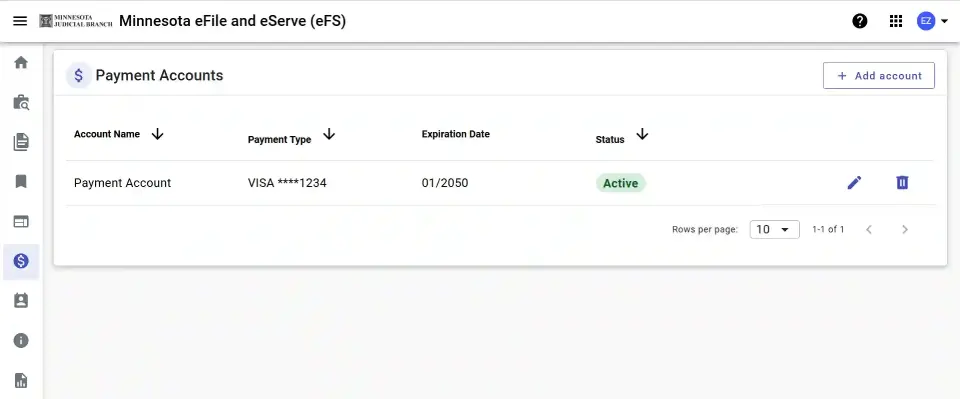
Task: Select the Payment Account name cell
Action: [122, 183]
